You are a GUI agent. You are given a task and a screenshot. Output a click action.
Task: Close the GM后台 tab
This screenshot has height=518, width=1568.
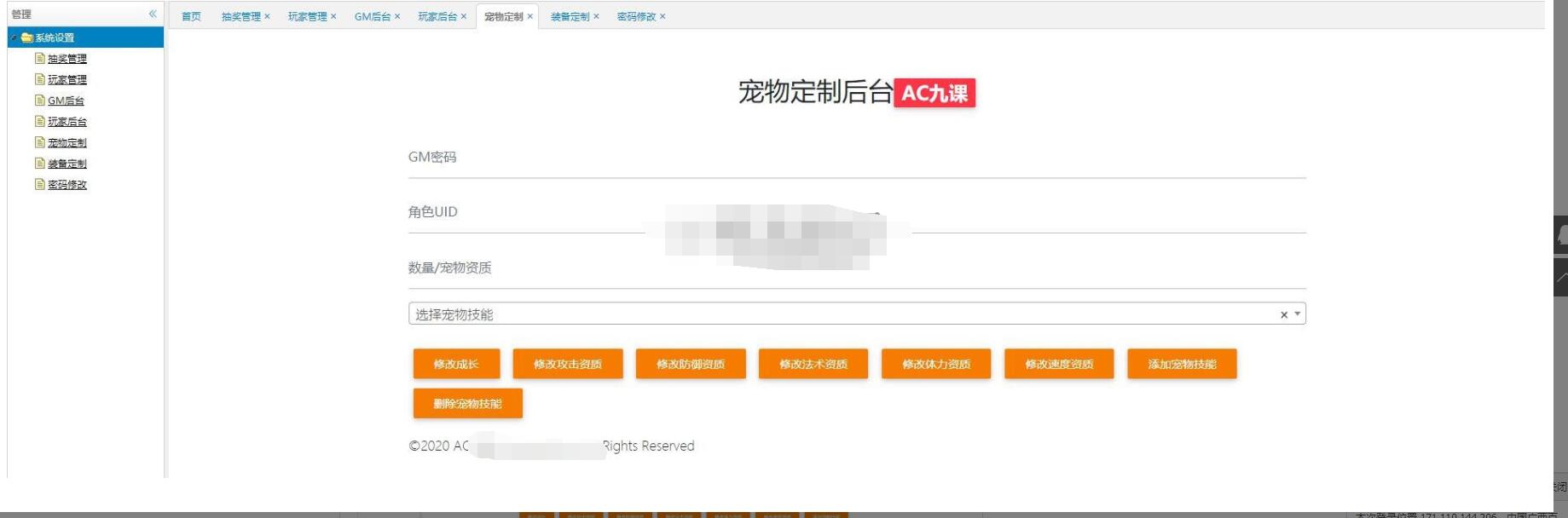397,16
